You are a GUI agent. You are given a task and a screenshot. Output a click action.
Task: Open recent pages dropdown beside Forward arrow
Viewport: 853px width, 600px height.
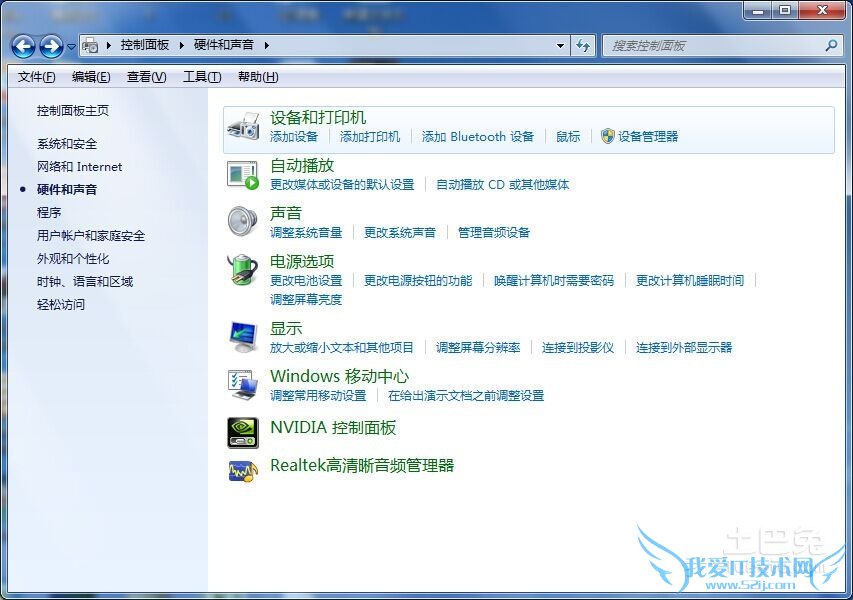coord(71,47)
